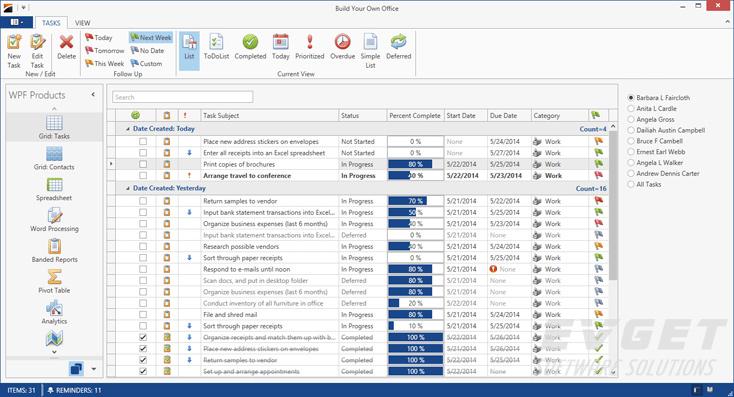This screenshot has height=397, width=734.
Task: Click the clipboard icon column header
Action: click(167, 115)
